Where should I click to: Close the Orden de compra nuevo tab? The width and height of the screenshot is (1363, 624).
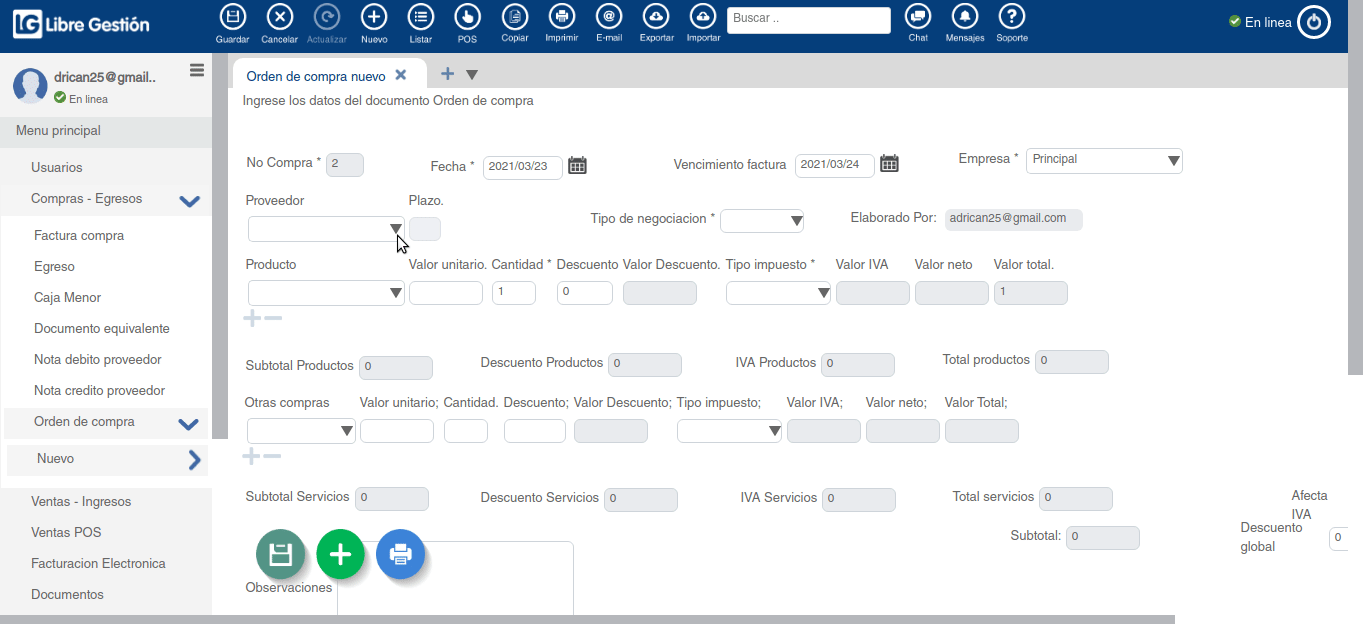401,75
